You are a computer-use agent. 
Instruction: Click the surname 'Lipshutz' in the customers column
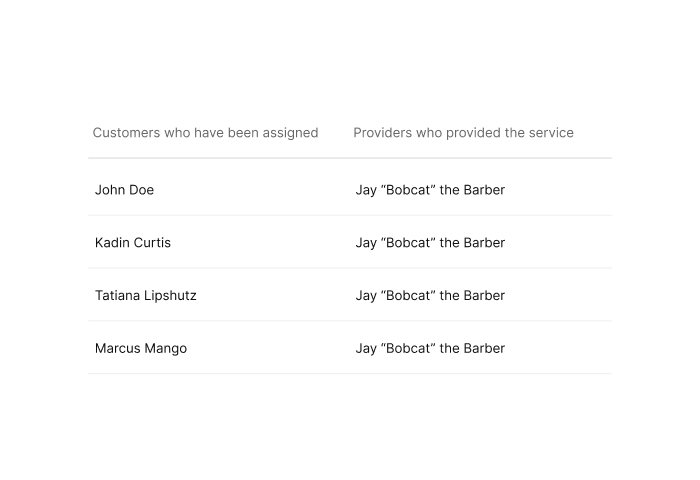tap(170, 296)
